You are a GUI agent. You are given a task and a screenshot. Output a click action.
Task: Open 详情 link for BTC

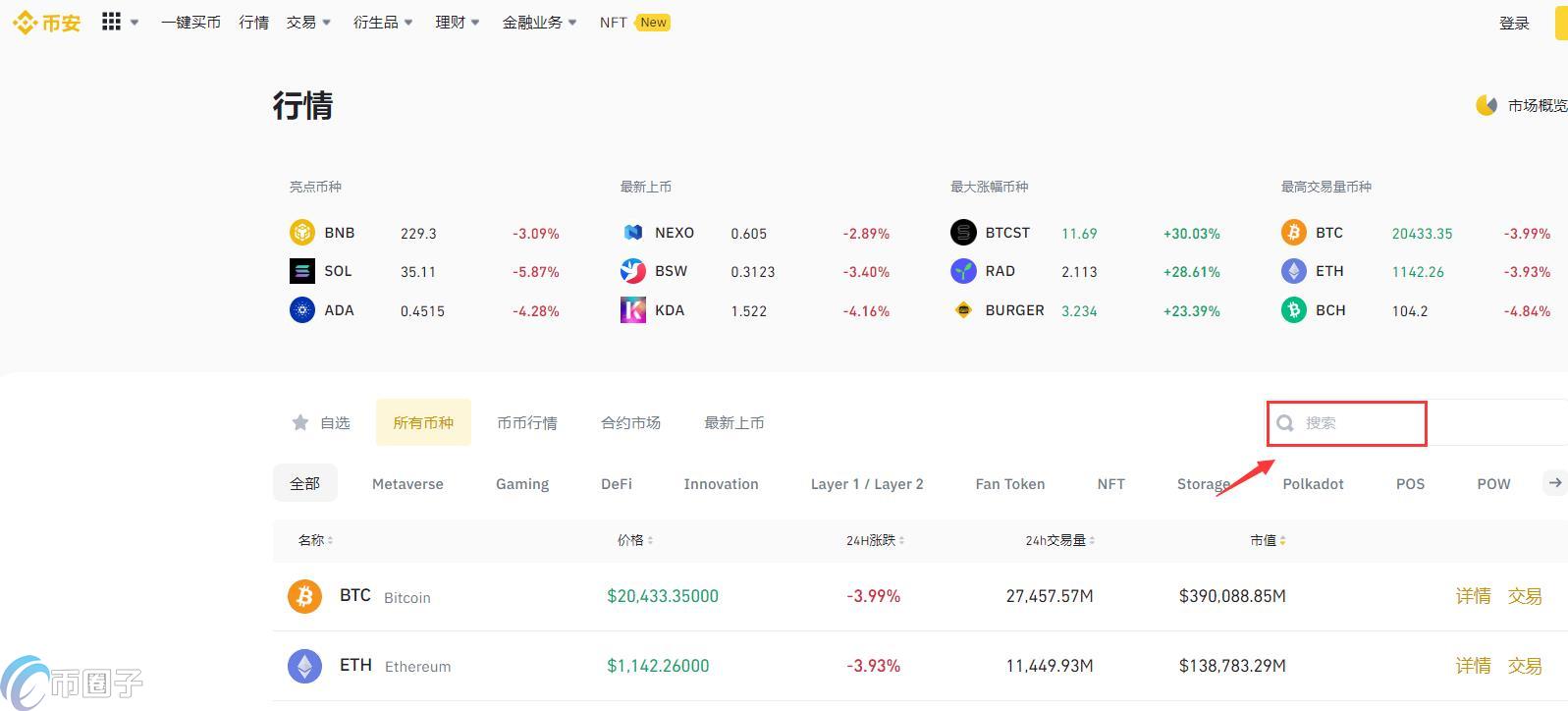click(x=1473, y=596)
